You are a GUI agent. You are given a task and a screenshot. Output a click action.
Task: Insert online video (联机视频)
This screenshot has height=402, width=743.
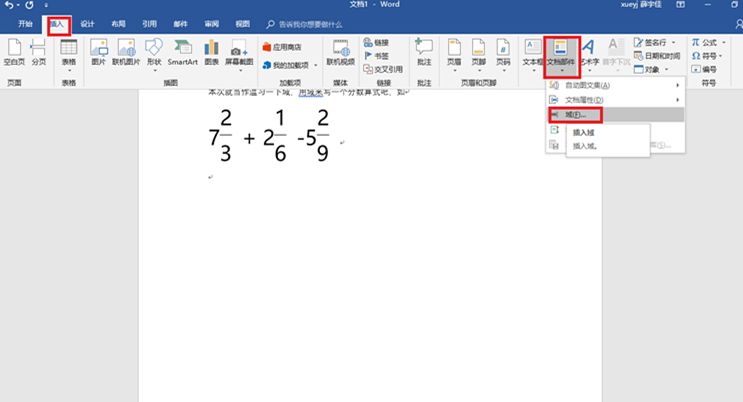click(x=341, y=53)
